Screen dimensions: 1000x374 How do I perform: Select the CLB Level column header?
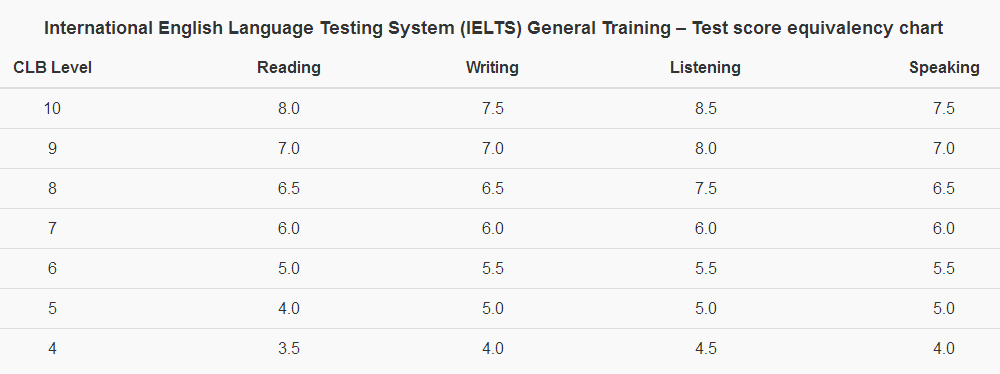(52, 68)
